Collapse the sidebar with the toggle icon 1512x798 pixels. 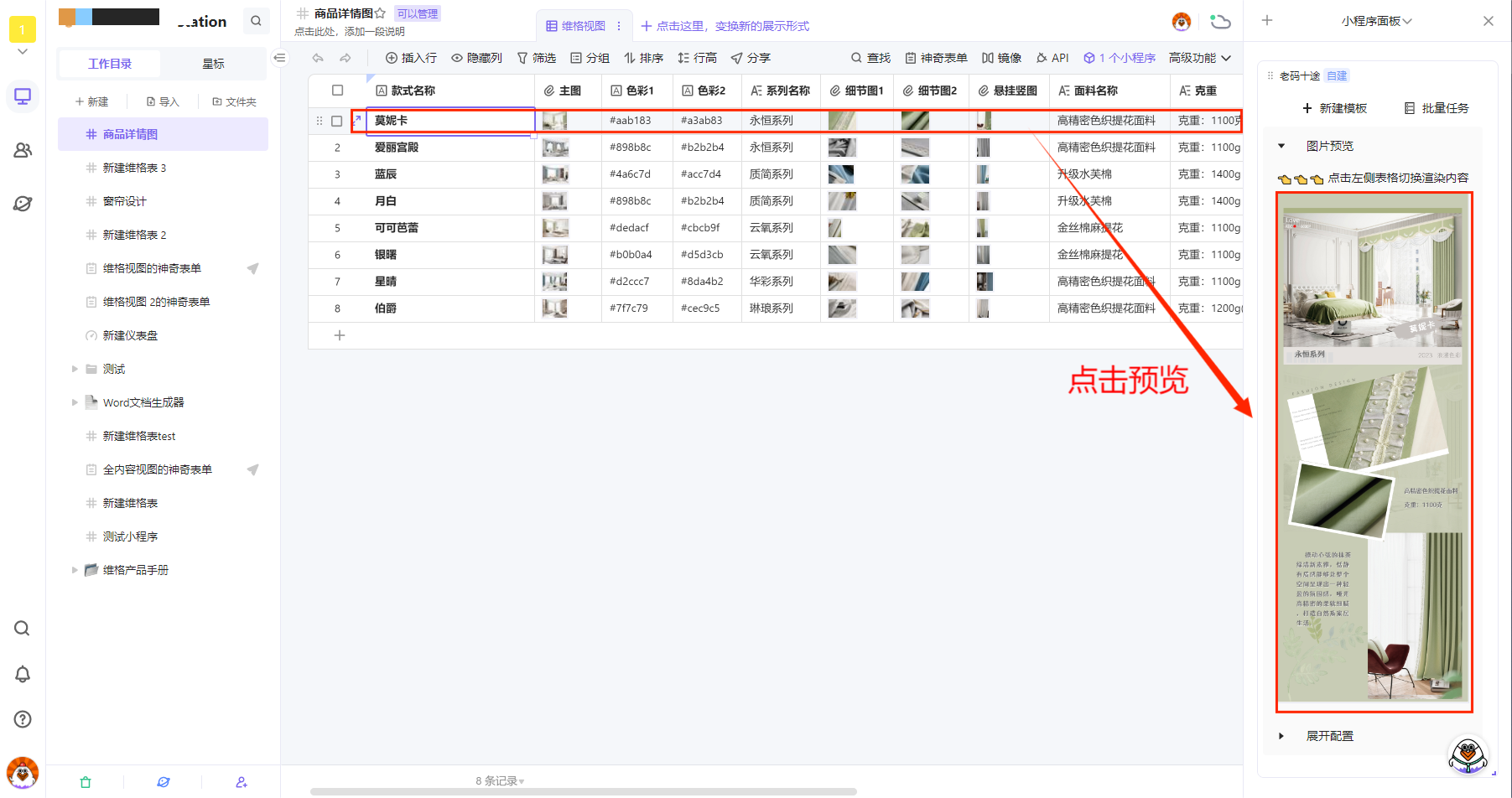point(280,58)
